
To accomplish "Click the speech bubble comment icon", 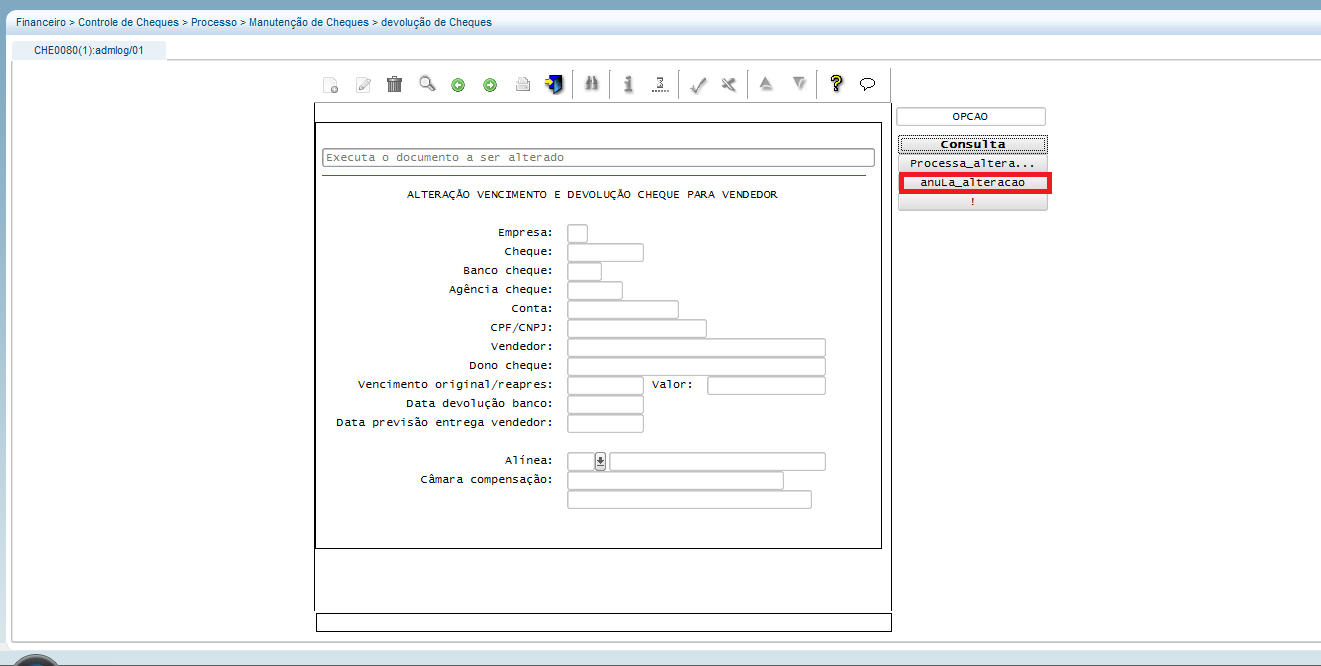I will (x=868, y=85).
